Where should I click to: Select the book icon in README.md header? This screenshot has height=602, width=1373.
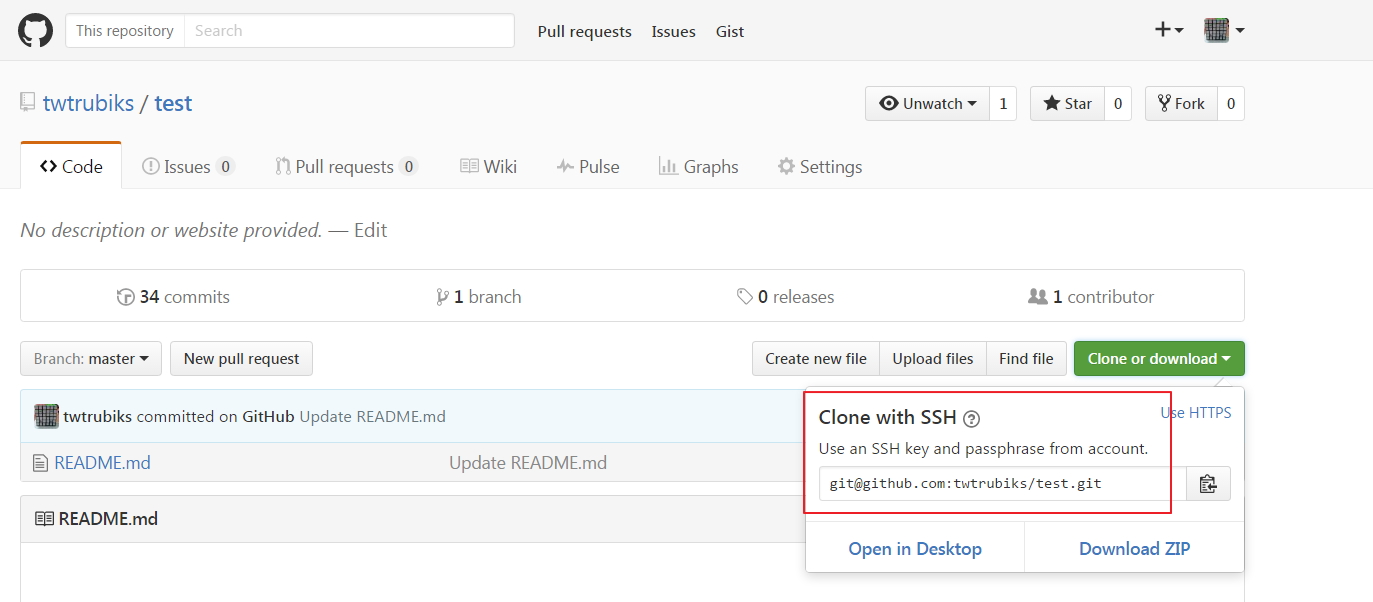click(x=44, y=519)
